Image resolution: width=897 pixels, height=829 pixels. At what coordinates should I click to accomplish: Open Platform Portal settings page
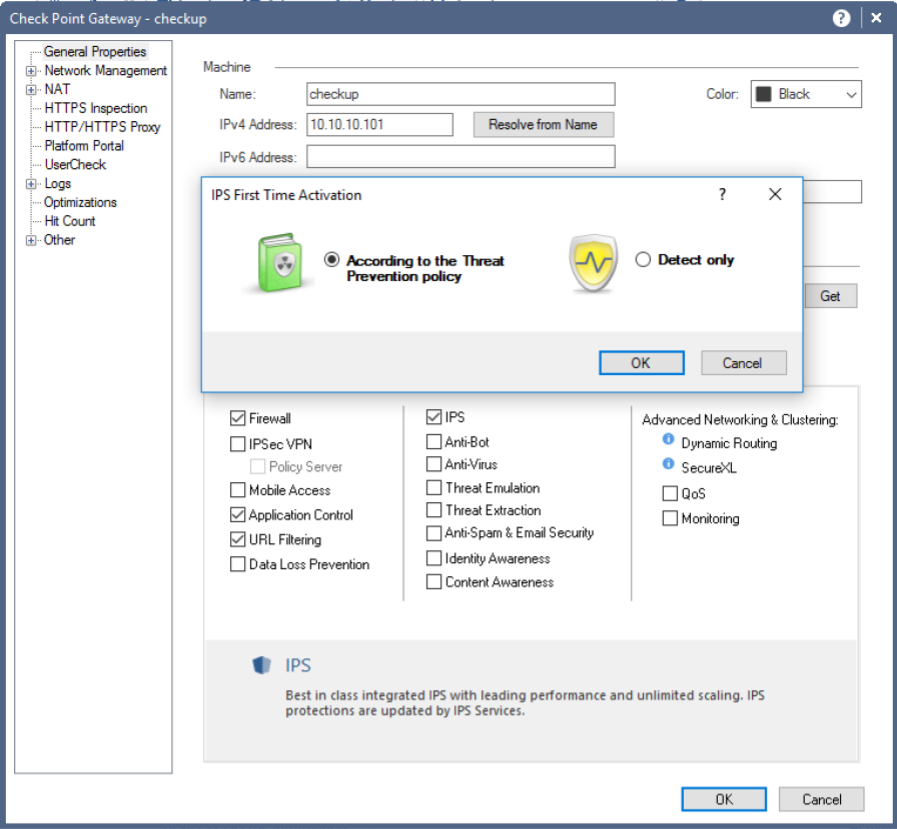[x=84, y=146]
